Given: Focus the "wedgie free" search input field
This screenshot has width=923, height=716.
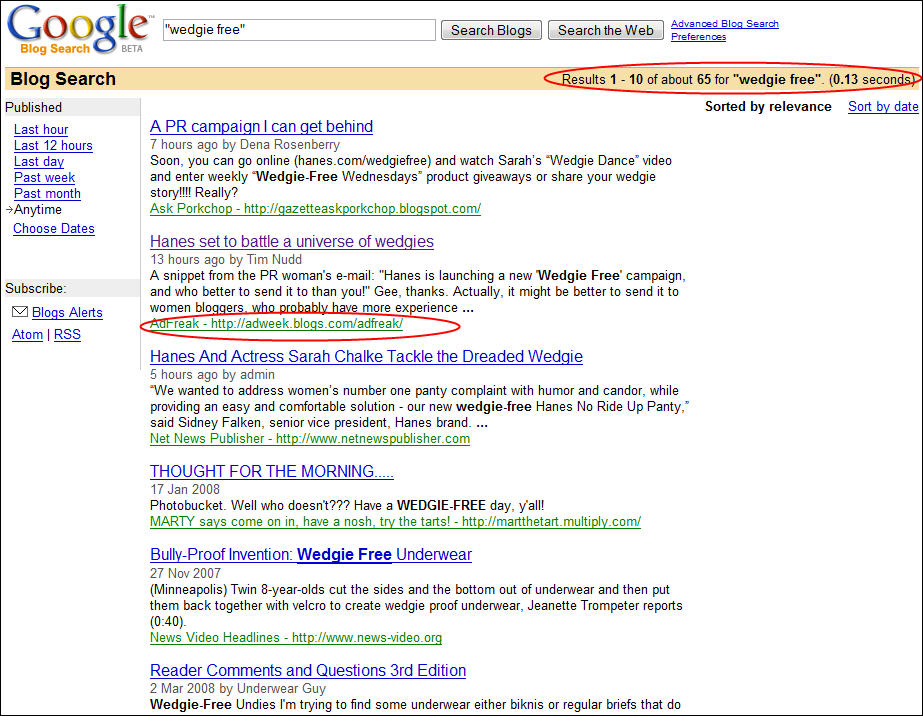Looking at the screenshot, I should tap(299, 30).
